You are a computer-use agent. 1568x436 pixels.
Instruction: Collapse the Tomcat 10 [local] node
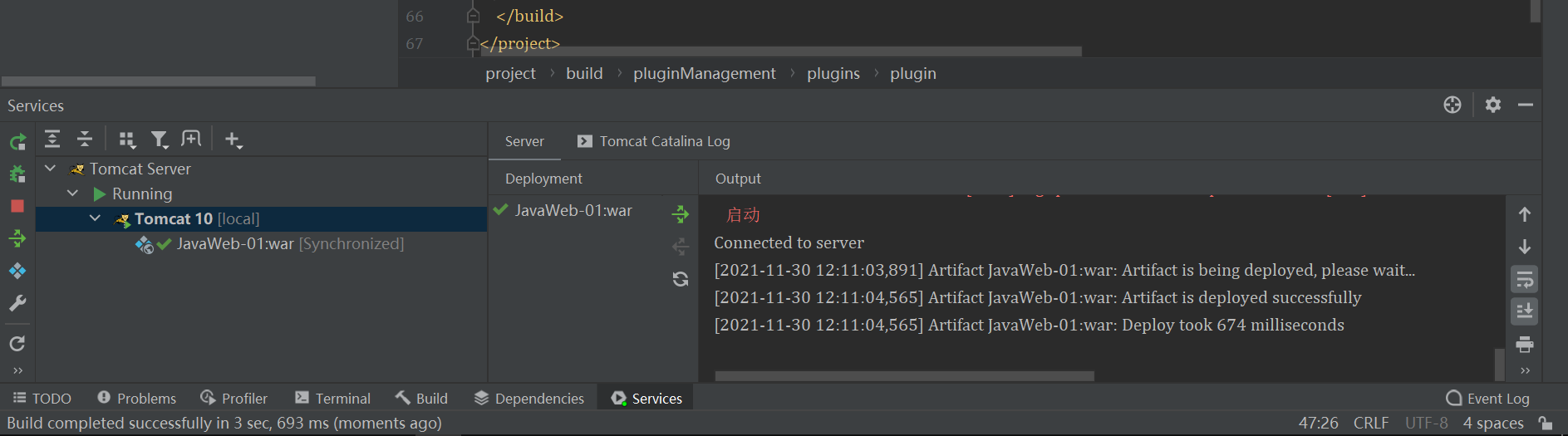click(95, 218)
